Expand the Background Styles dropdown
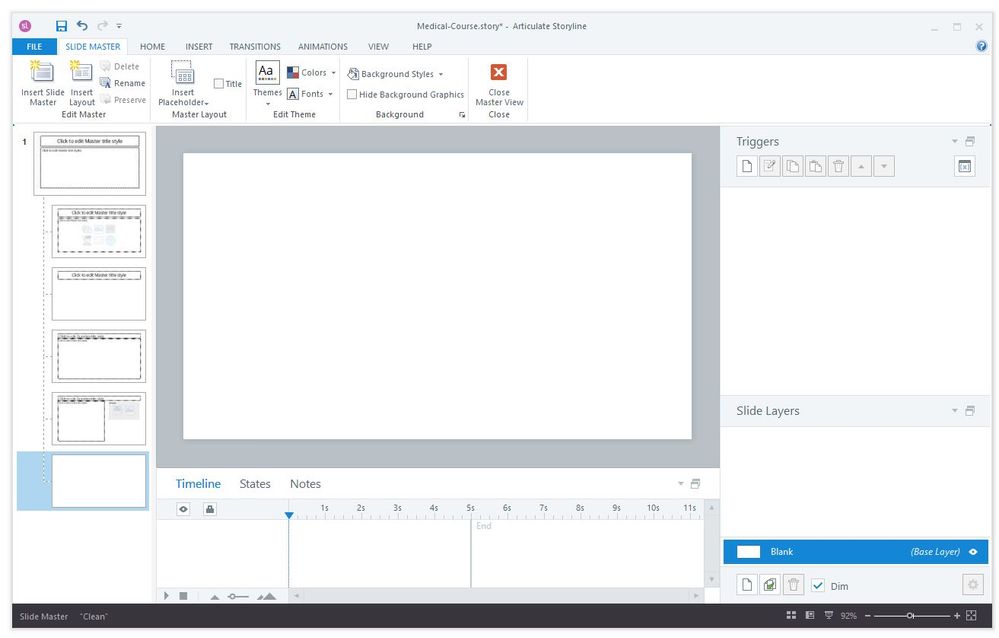The image size is (999, 638). tap(396, 74)
